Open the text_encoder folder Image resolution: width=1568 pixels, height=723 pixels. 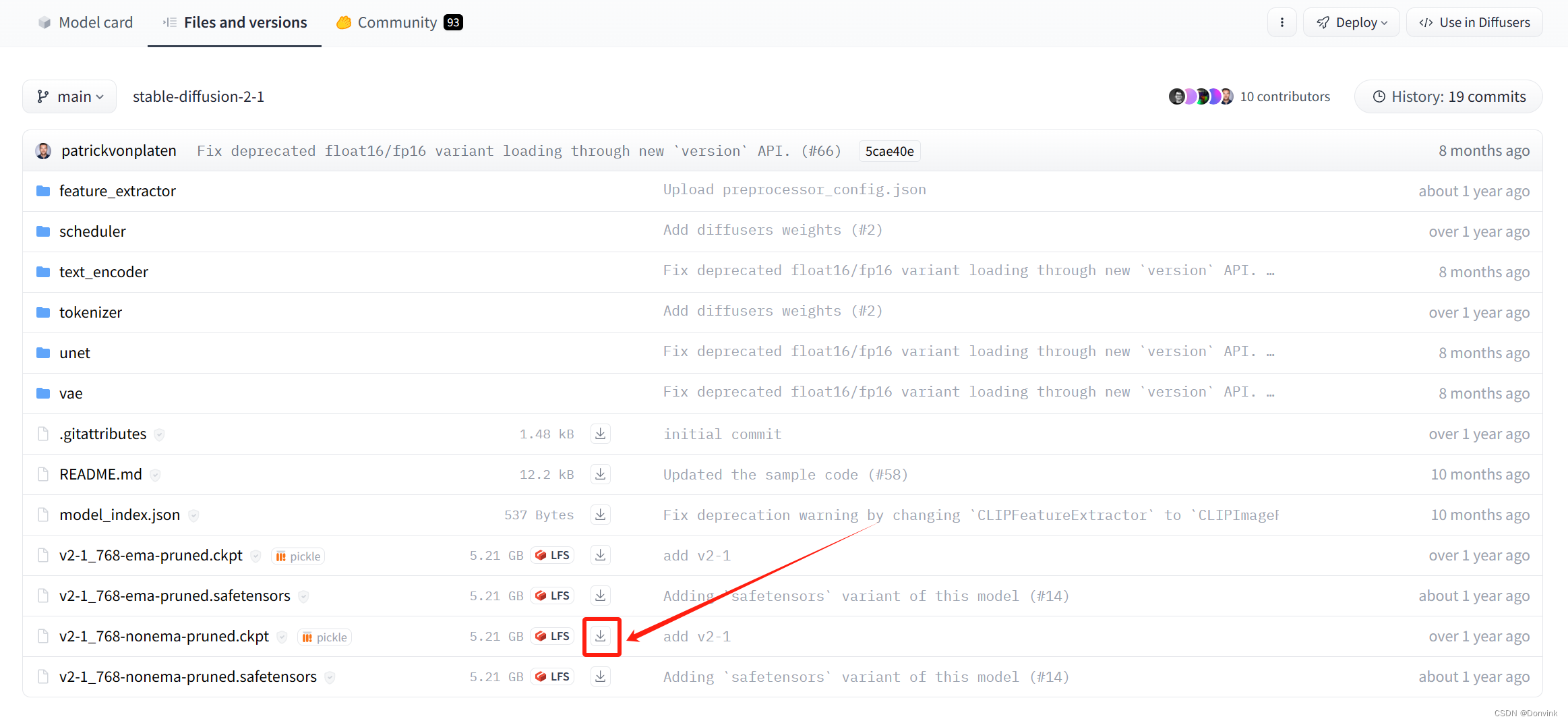(x=104, y=272)
